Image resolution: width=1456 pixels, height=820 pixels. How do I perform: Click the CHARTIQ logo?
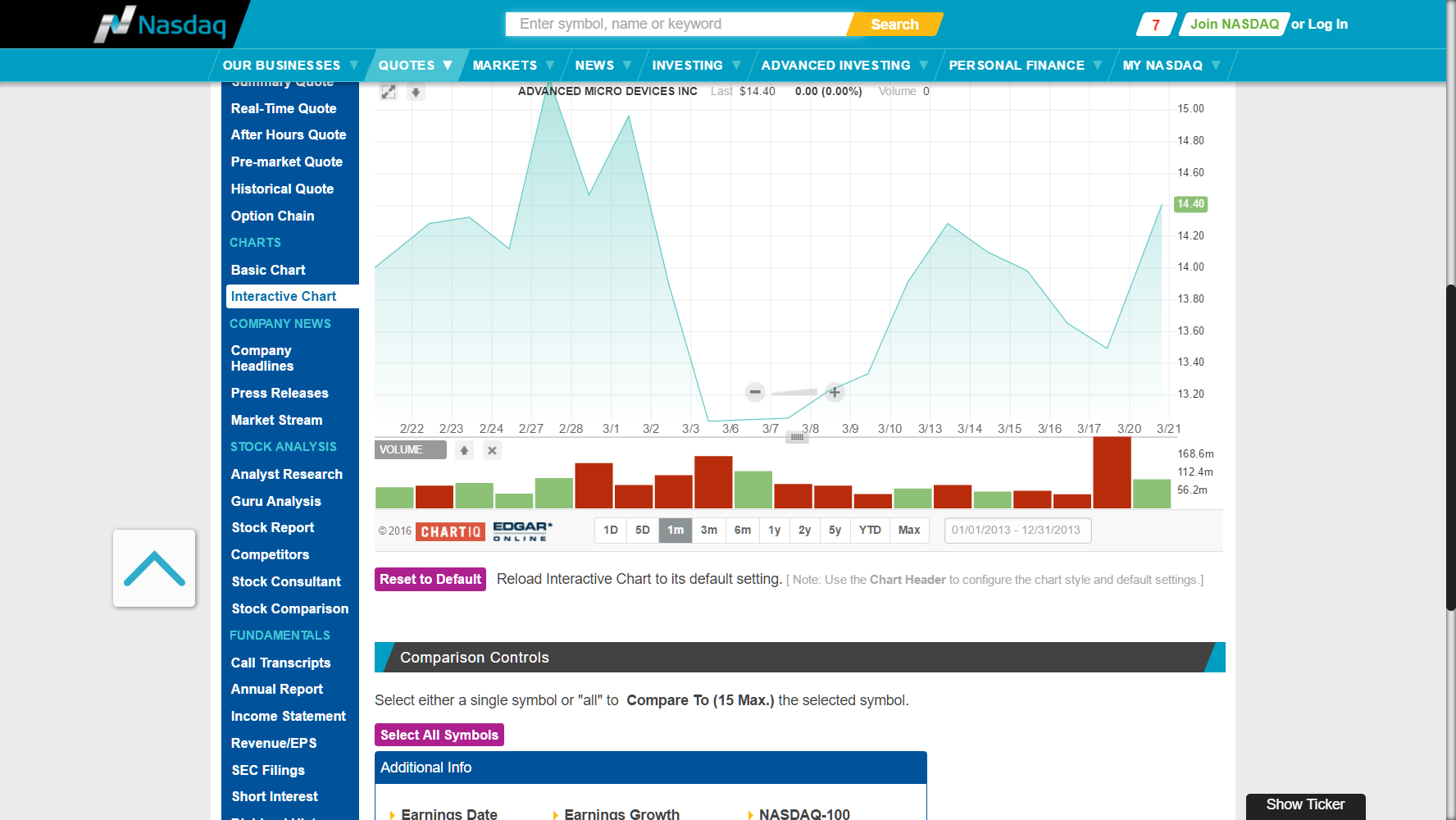click(x=450, y=531)
